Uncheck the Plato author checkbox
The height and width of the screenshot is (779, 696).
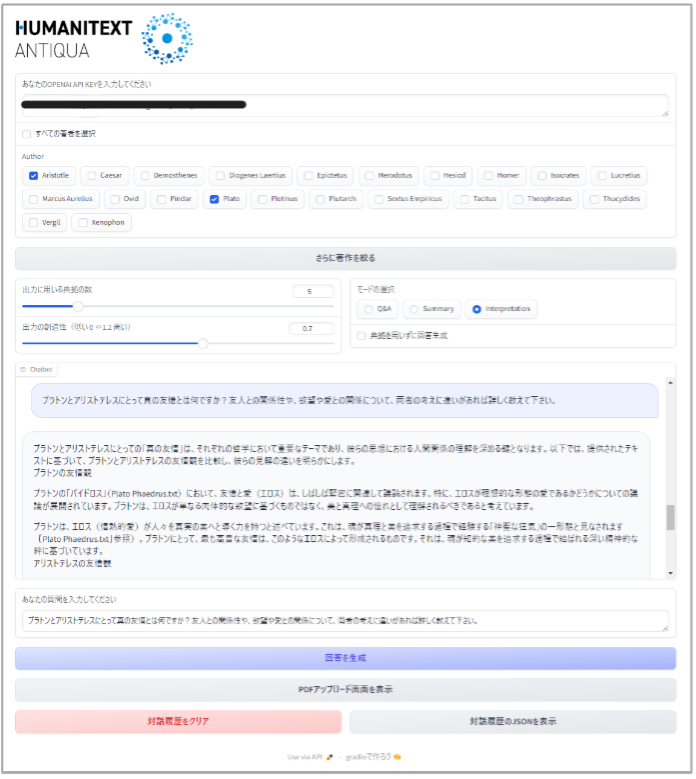(214, 199)
